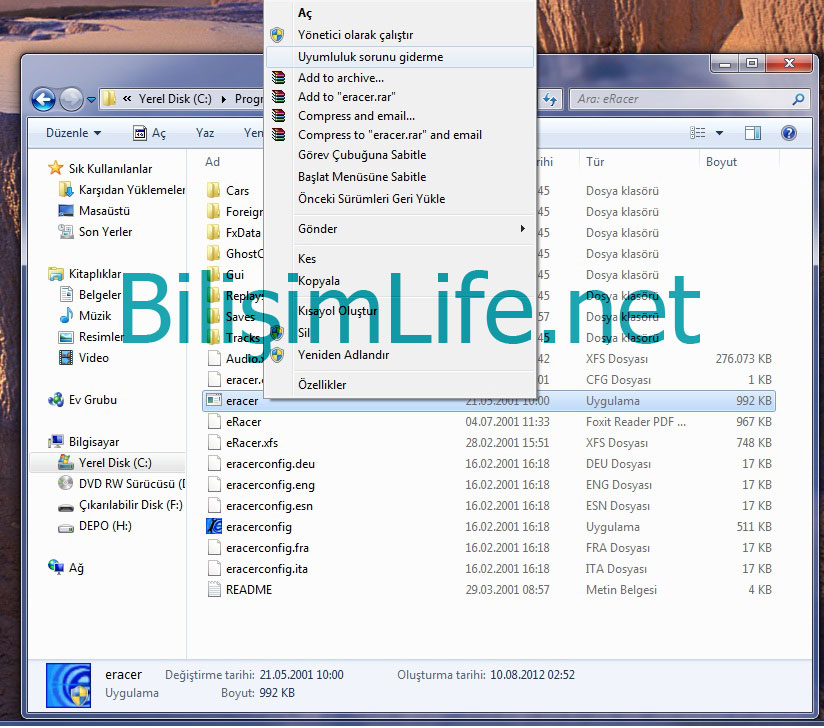Screen dimensions: 824x728
Task: Select Compress to "eracer.rar" and email
Action: (x=400, y=135)
